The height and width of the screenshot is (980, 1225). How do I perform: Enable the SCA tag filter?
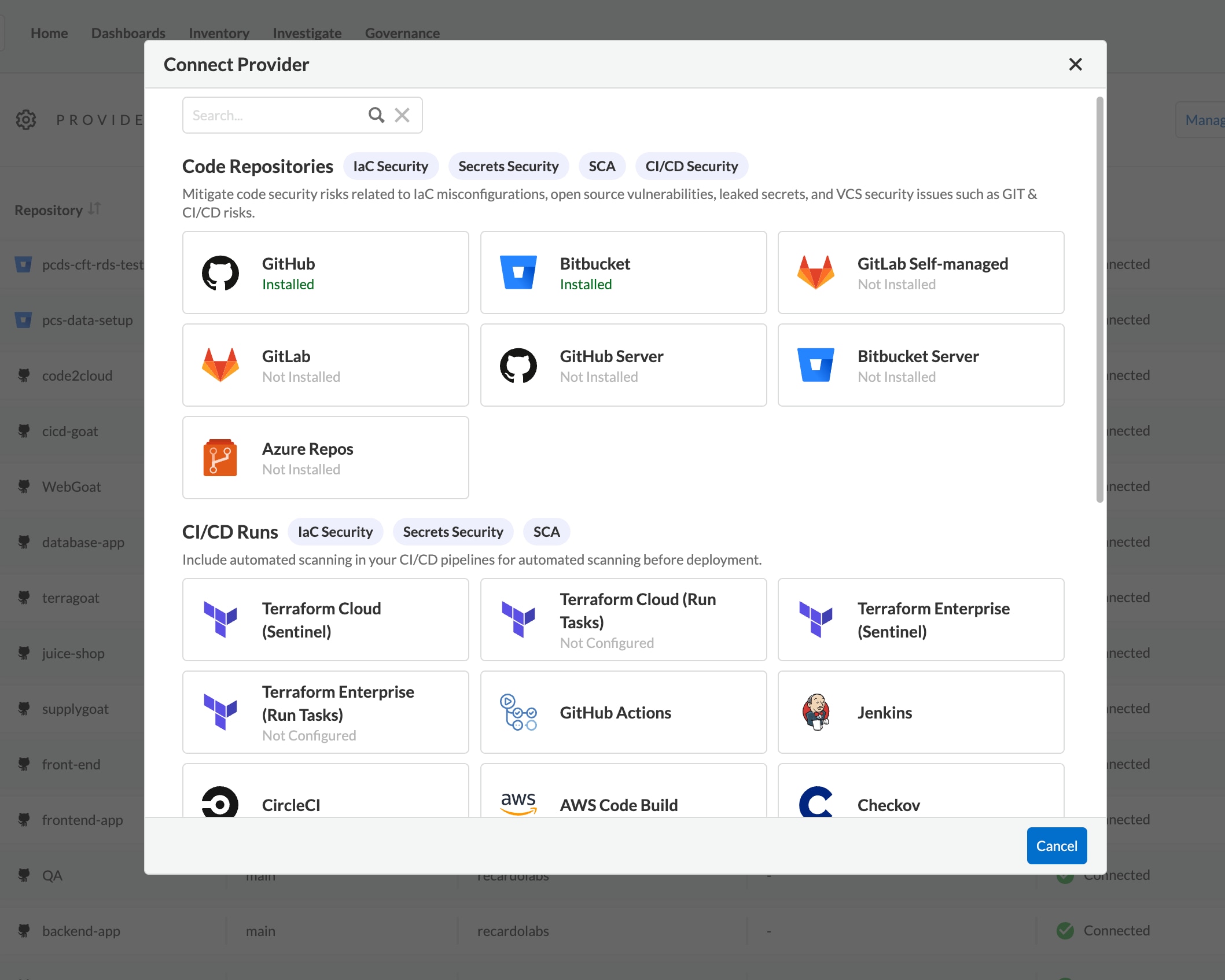[601, 166]
